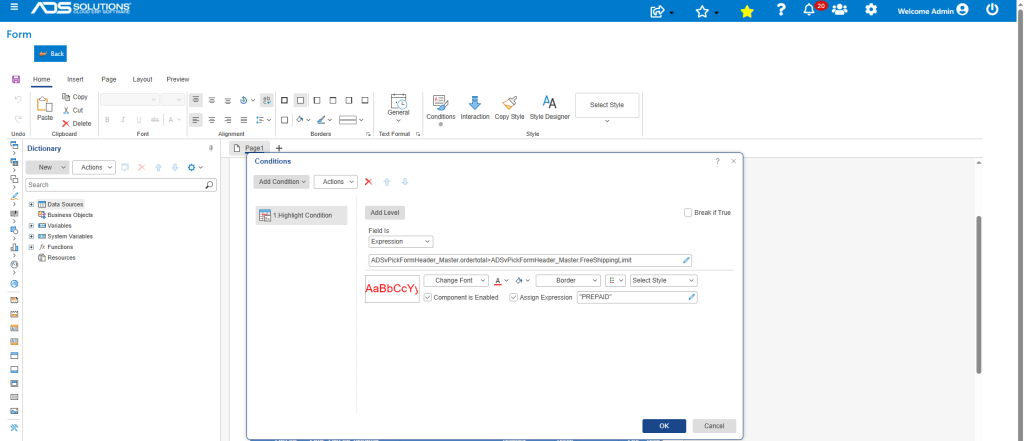
Task: Toggle align top in Alignment group
Action: pos(196,100)
